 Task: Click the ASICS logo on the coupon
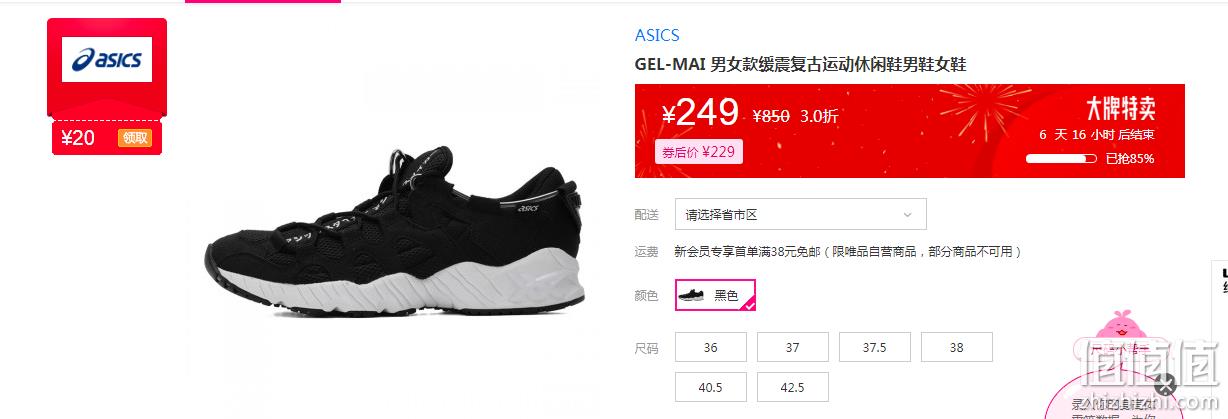pos(107,60)
